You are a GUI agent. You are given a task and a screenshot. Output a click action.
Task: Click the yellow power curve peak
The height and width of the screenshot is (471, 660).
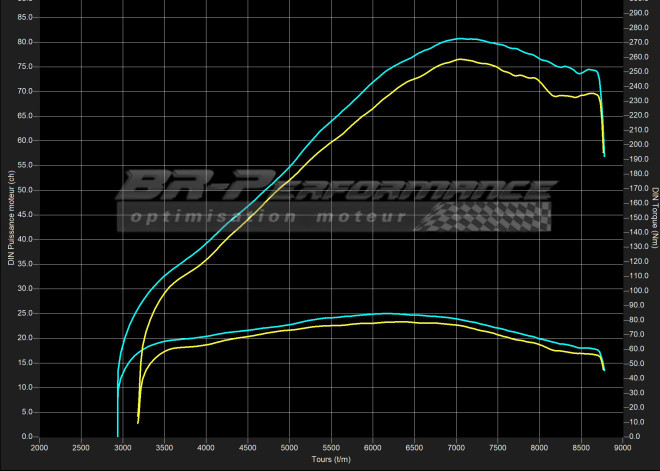[x=459, y=59]
